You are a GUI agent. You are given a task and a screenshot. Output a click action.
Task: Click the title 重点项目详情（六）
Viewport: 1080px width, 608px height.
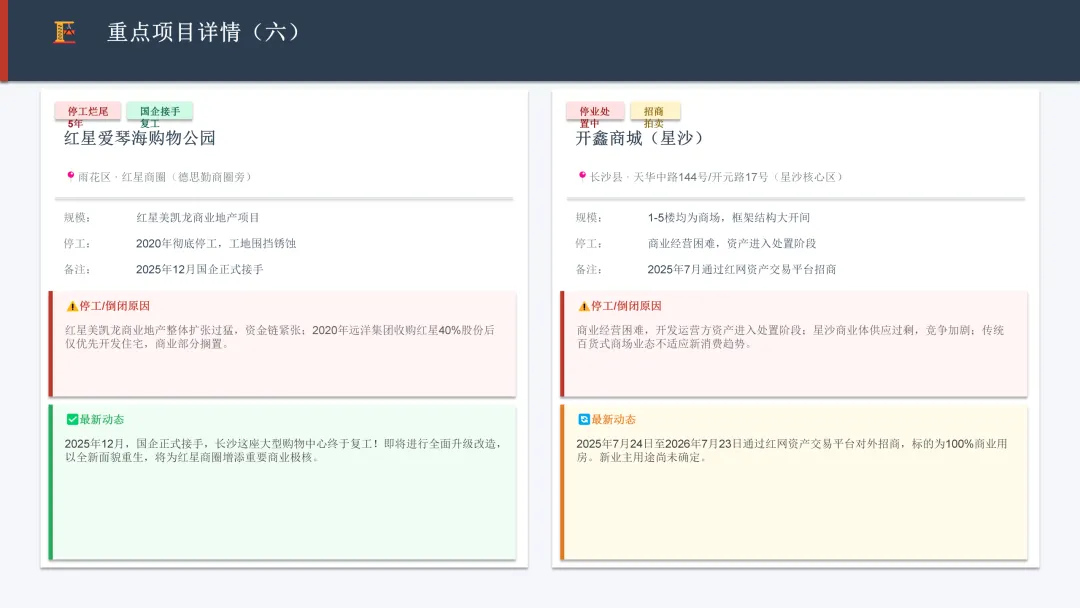[203, 32]
